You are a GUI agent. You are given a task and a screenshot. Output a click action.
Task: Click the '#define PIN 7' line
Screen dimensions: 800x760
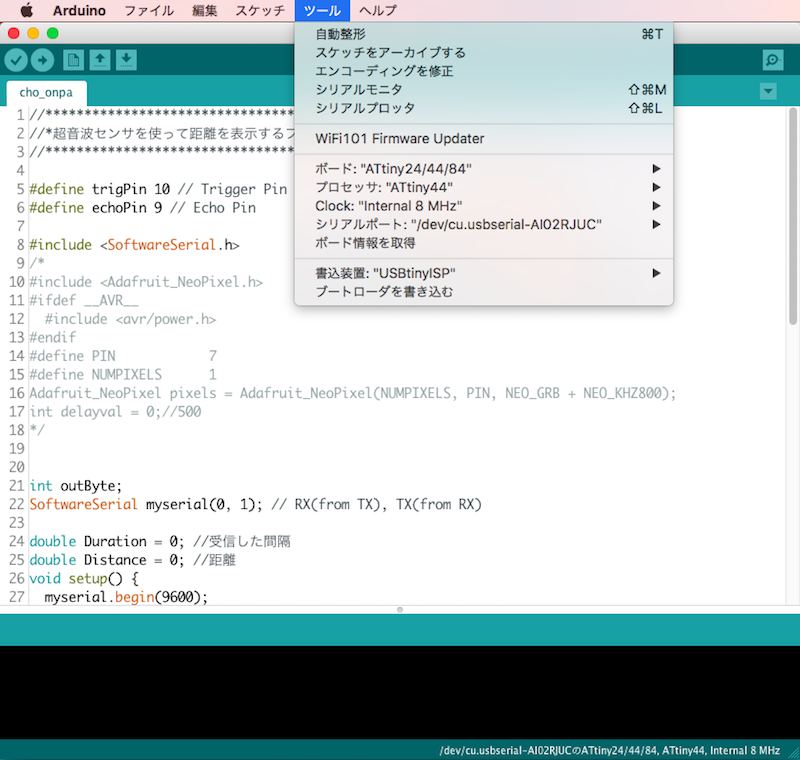(x=123, y=356)
